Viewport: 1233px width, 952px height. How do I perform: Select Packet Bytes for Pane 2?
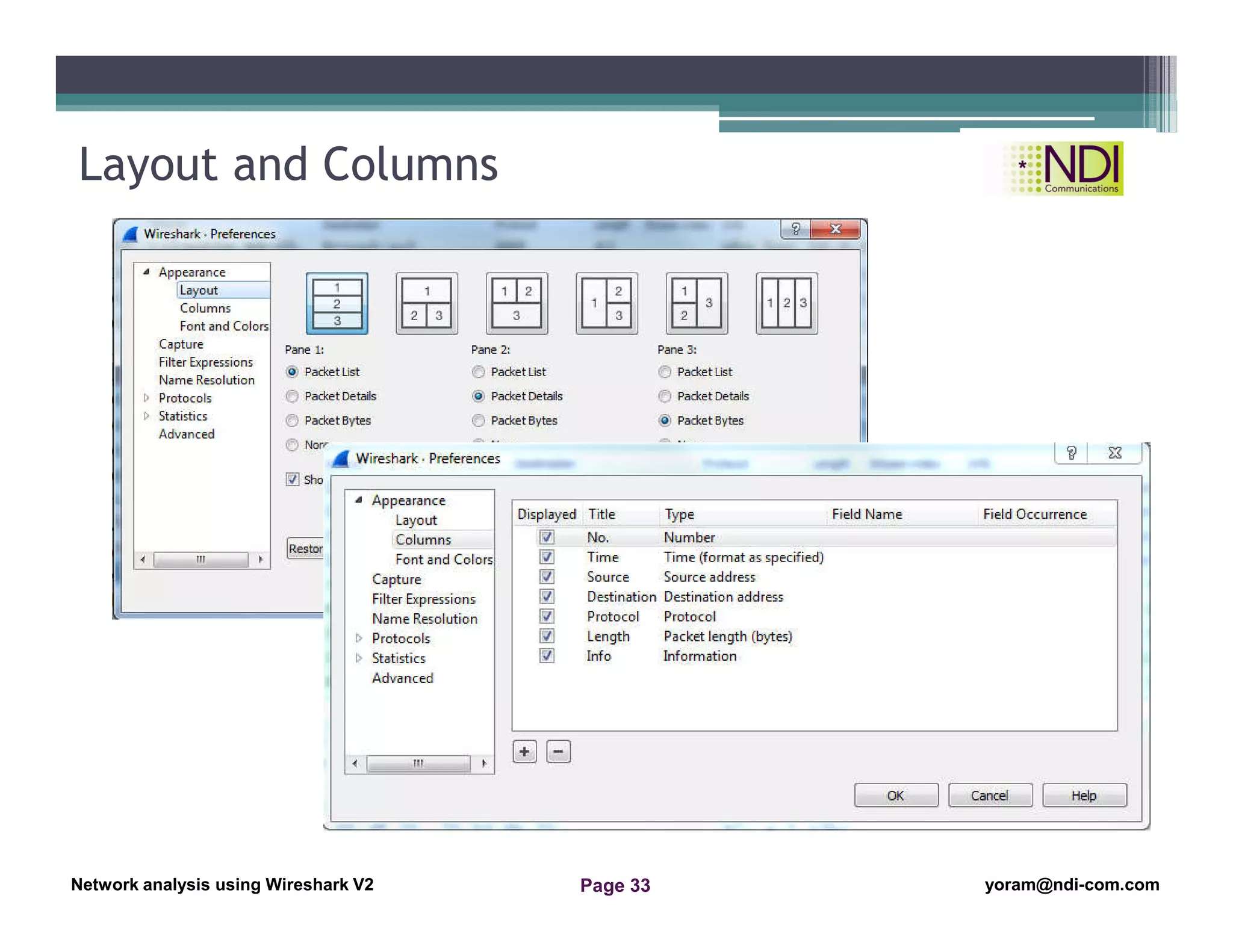point(479,421)
